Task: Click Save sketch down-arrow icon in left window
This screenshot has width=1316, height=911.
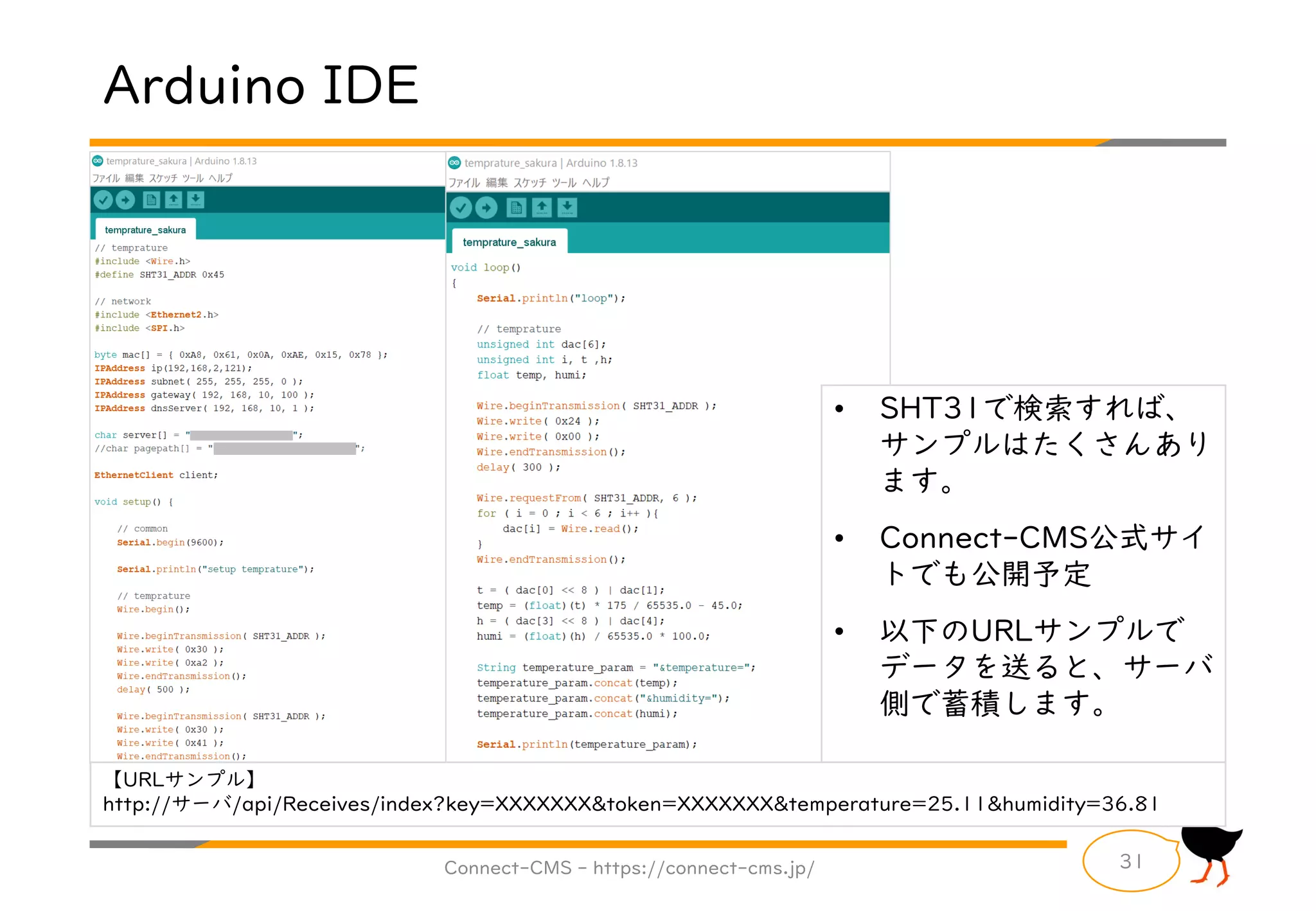Action: tap(196, 200)
